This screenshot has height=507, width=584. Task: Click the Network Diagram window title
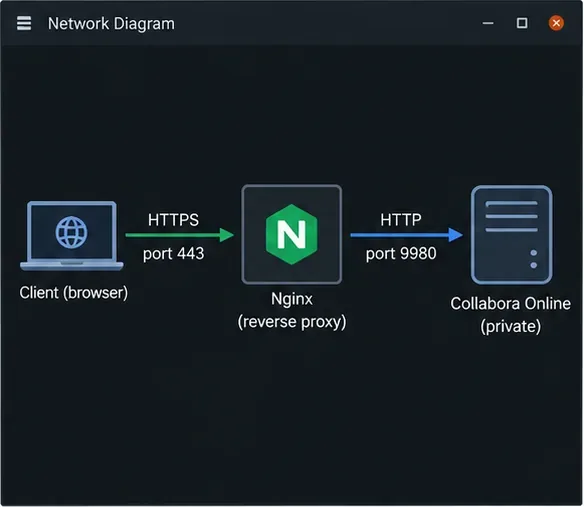point(111,23)
